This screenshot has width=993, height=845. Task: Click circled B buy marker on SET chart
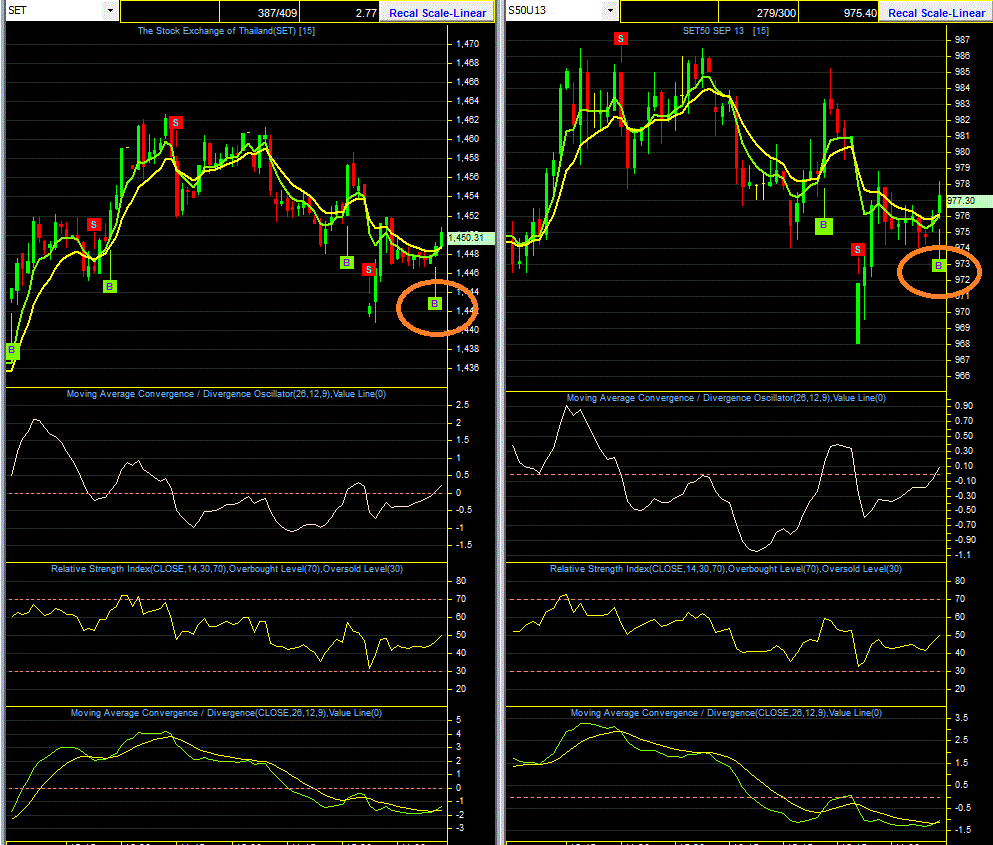434,304
